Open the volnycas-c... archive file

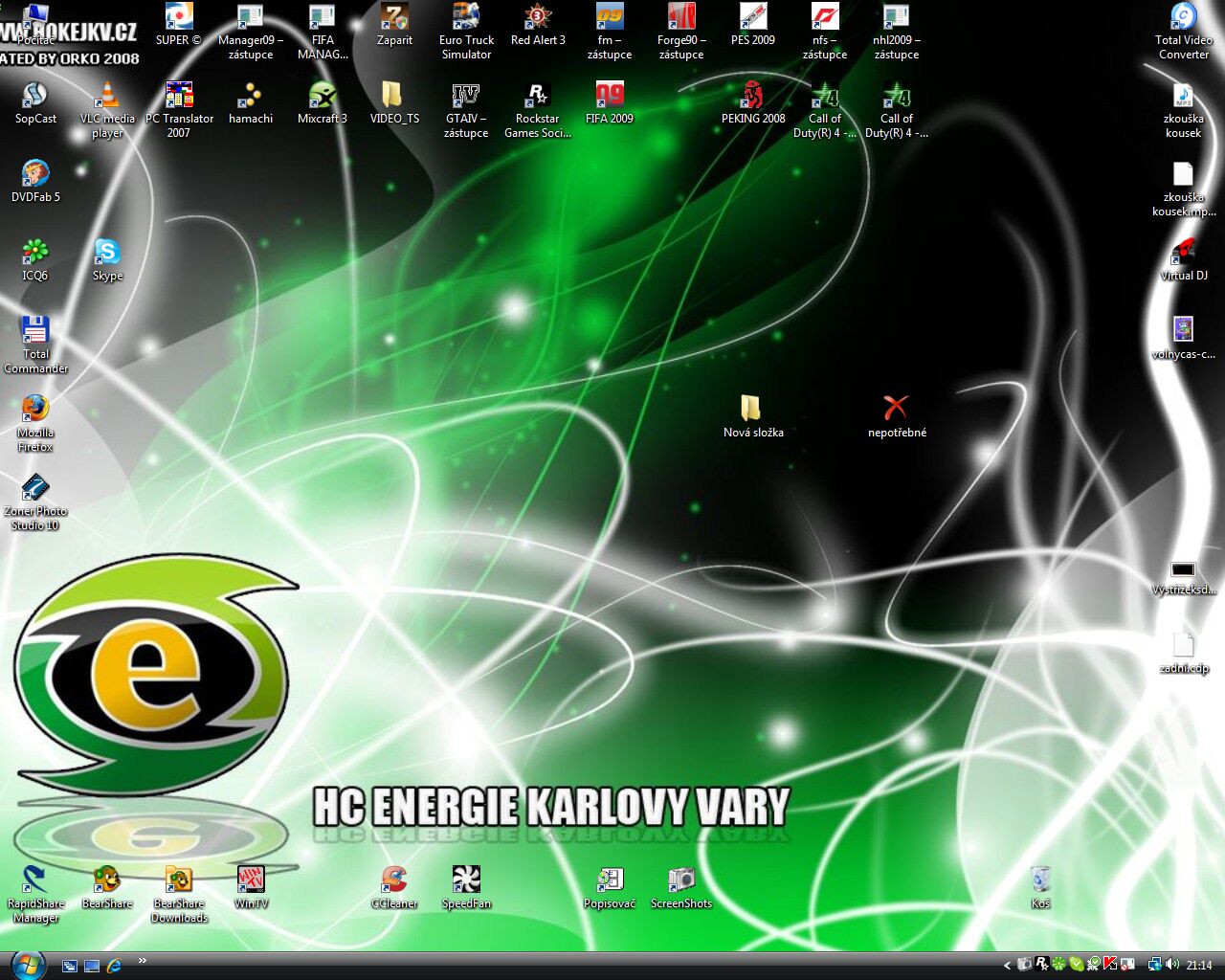tap(1184, 339)
